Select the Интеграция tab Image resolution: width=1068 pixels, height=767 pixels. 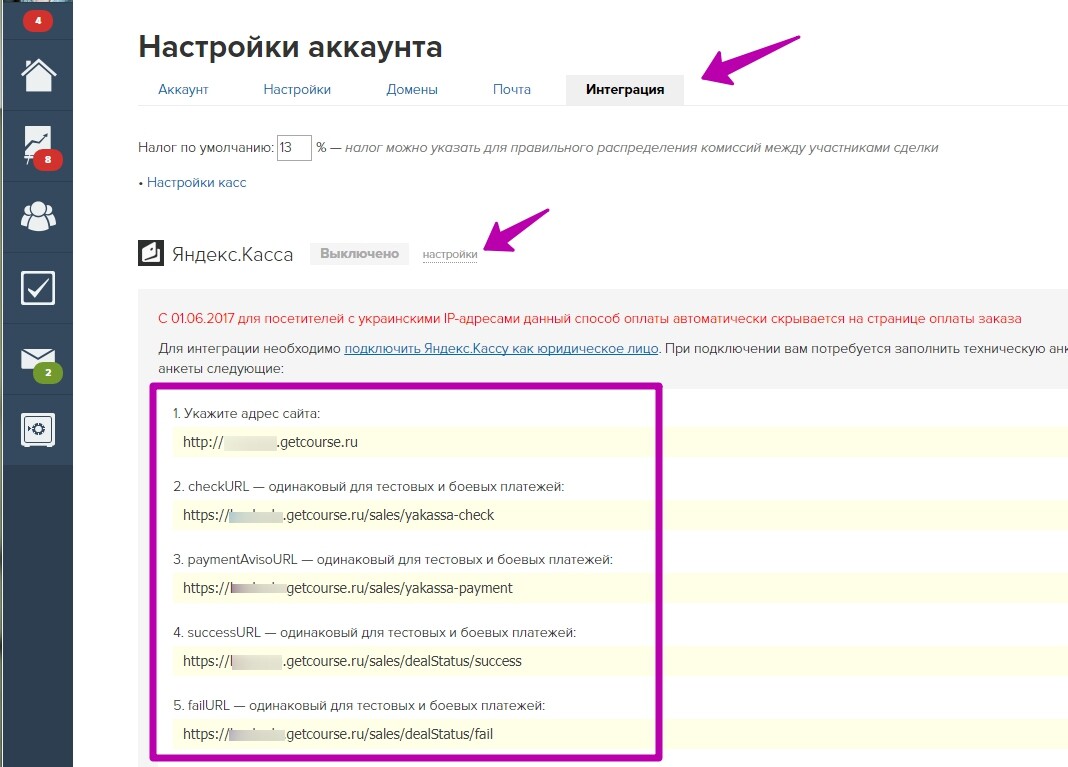[625, 89]
